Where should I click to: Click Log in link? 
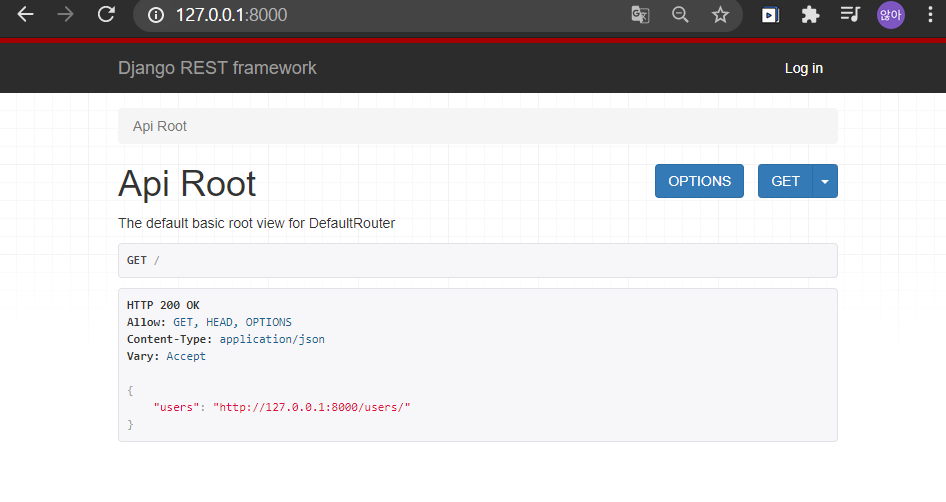804,68
